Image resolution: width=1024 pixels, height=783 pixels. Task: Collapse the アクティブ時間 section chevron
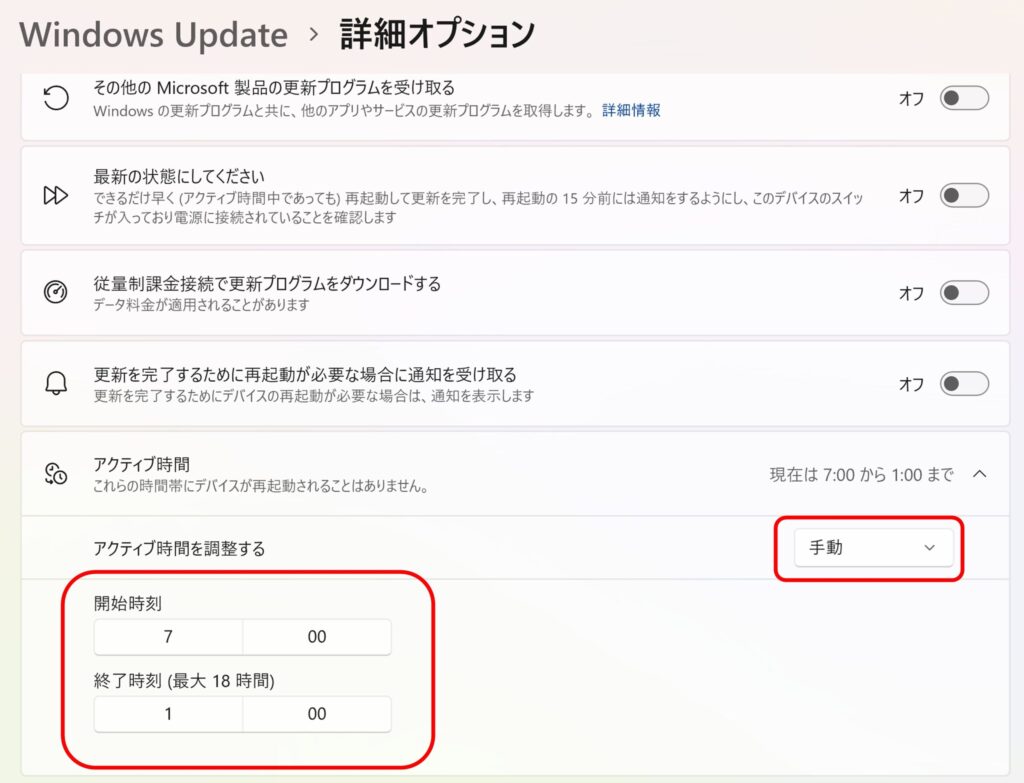980,474
